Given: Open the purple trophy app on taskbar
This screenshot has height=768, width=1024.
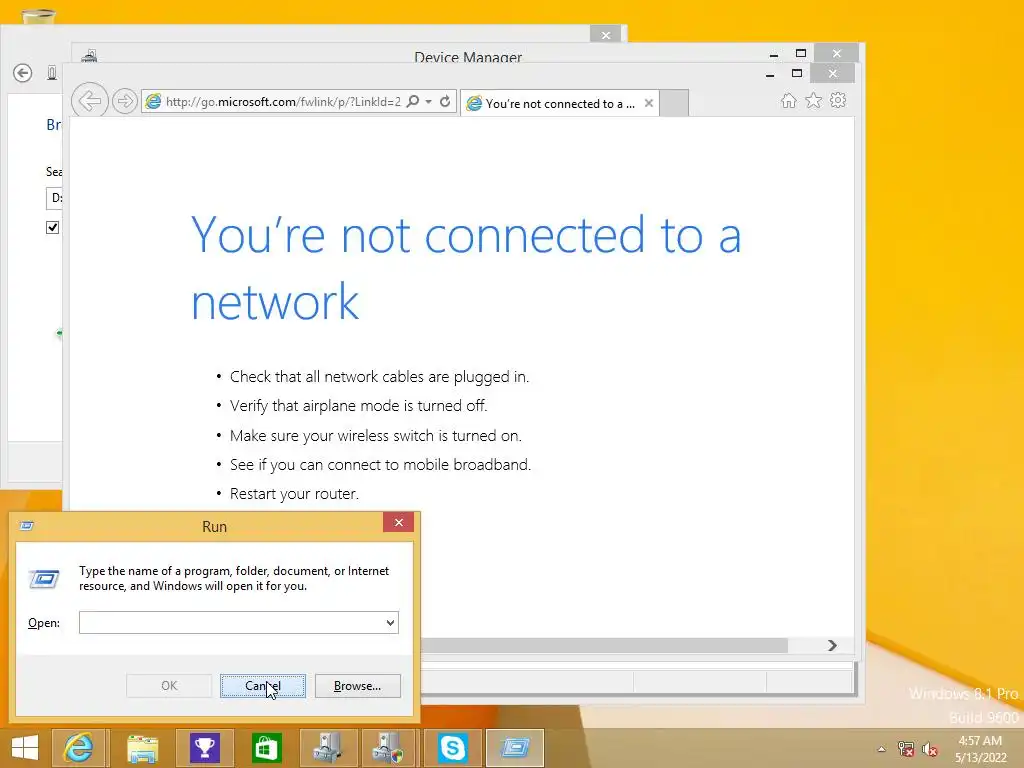Looking at the screenshot, I should 204,748.
